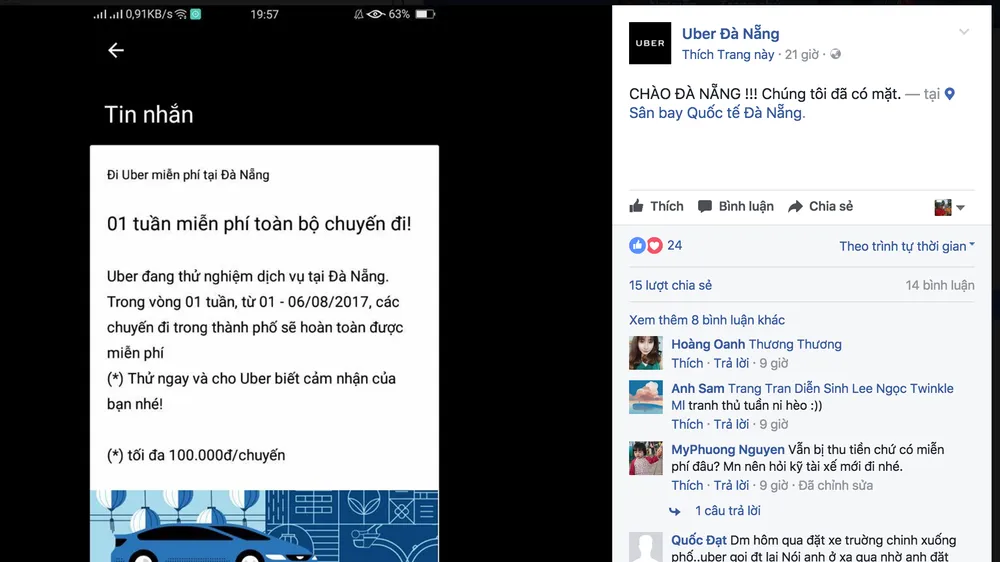Open Anh Sam profile name
The width and height of the screenshot is (1000, 562).
[698, 388]
